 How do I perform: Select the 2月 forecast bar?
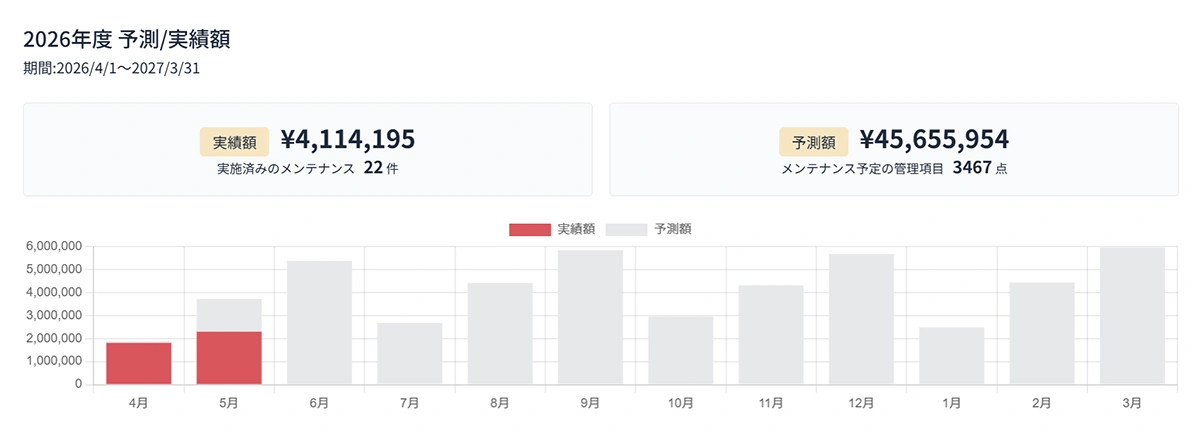point(1042,334)
